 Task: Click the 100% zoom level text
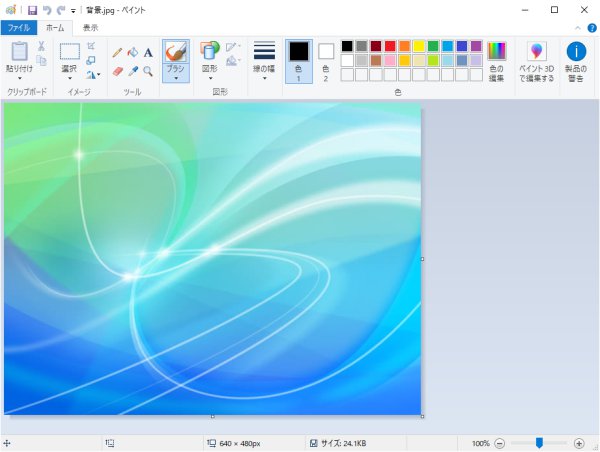481,443
